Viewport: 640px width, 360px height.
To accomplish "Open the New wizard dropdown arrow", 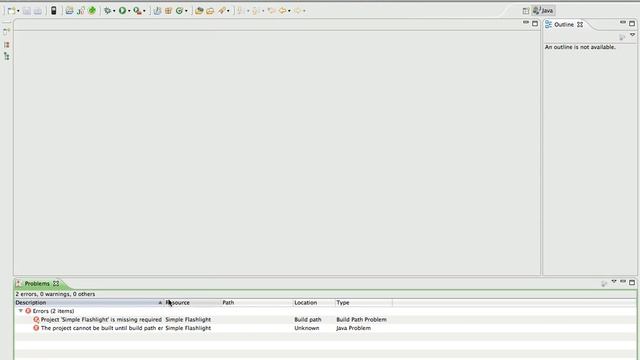I will 18,11.
